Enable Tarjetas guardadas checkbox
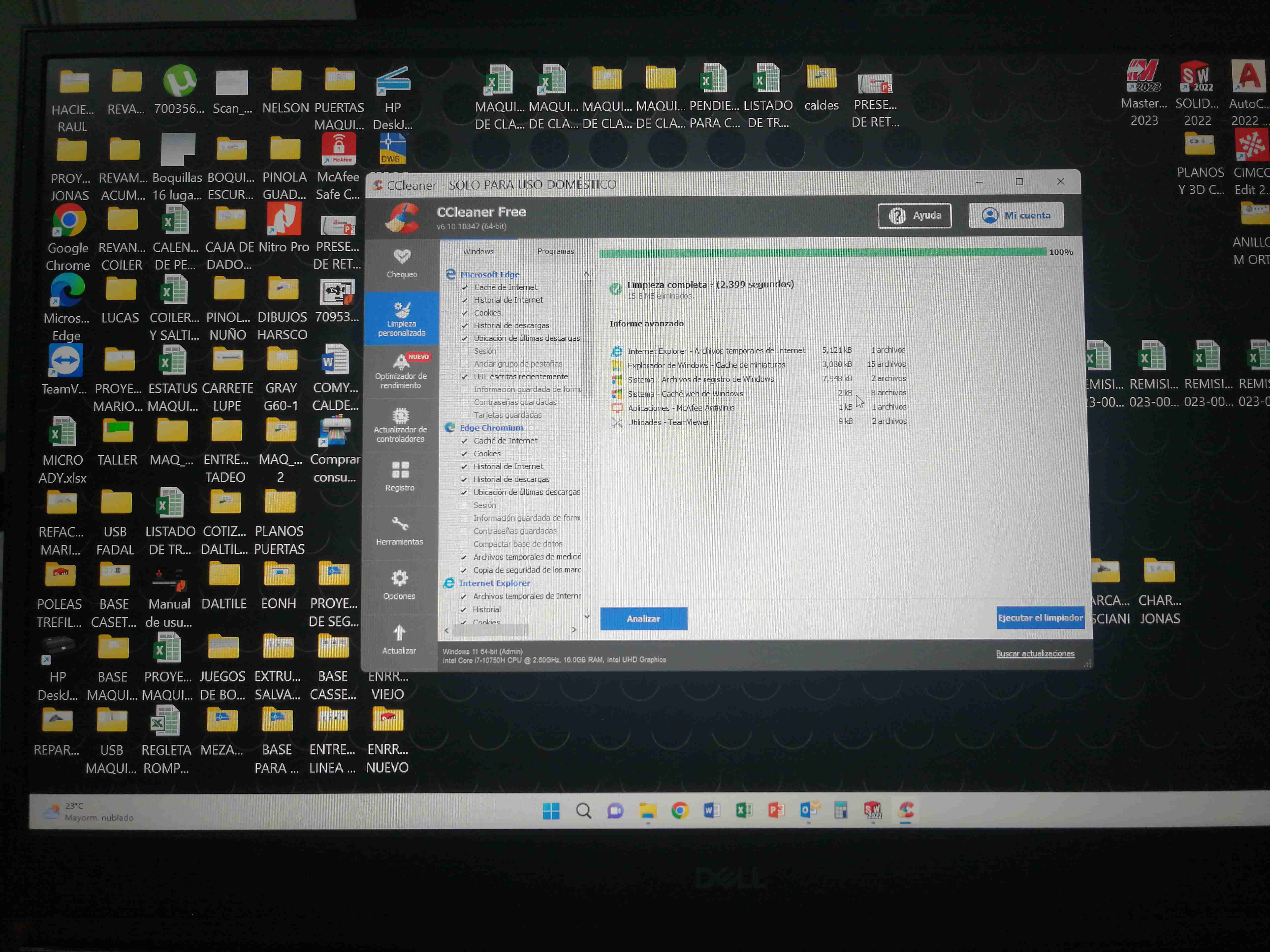Image resolution: width=1270 pixels, height=952 pixels. tap(465, 415)
